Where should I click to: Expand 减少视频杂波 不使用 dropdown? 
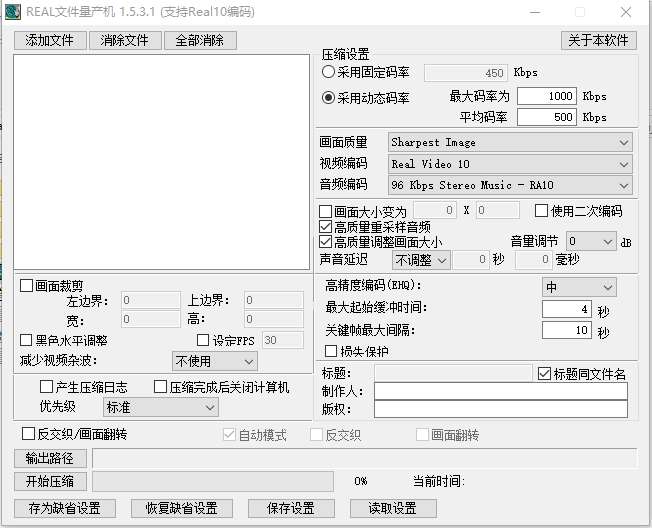click(215, 361)
